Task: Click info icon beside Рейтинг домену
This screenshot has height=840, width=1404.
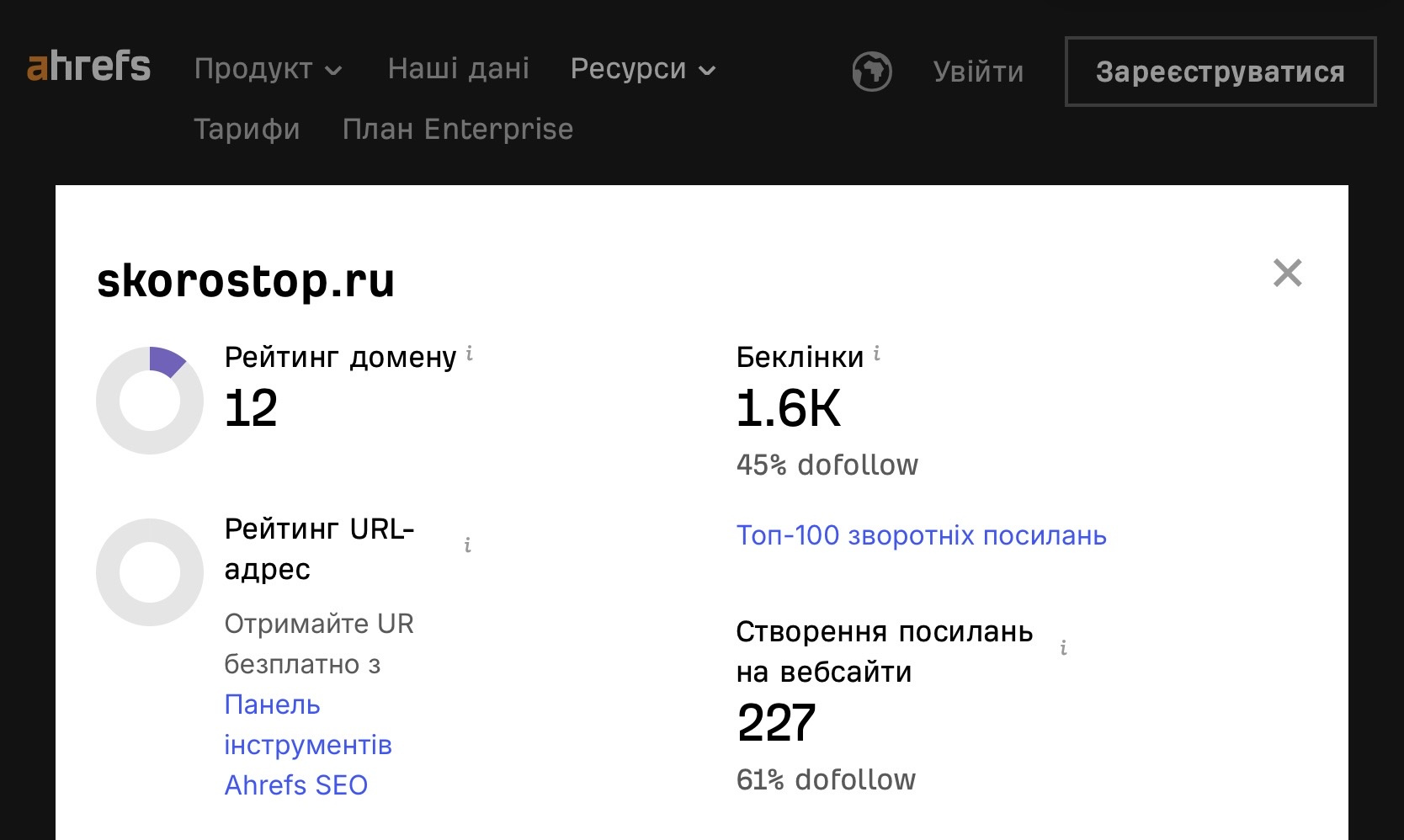Action: tap(470, 354)
